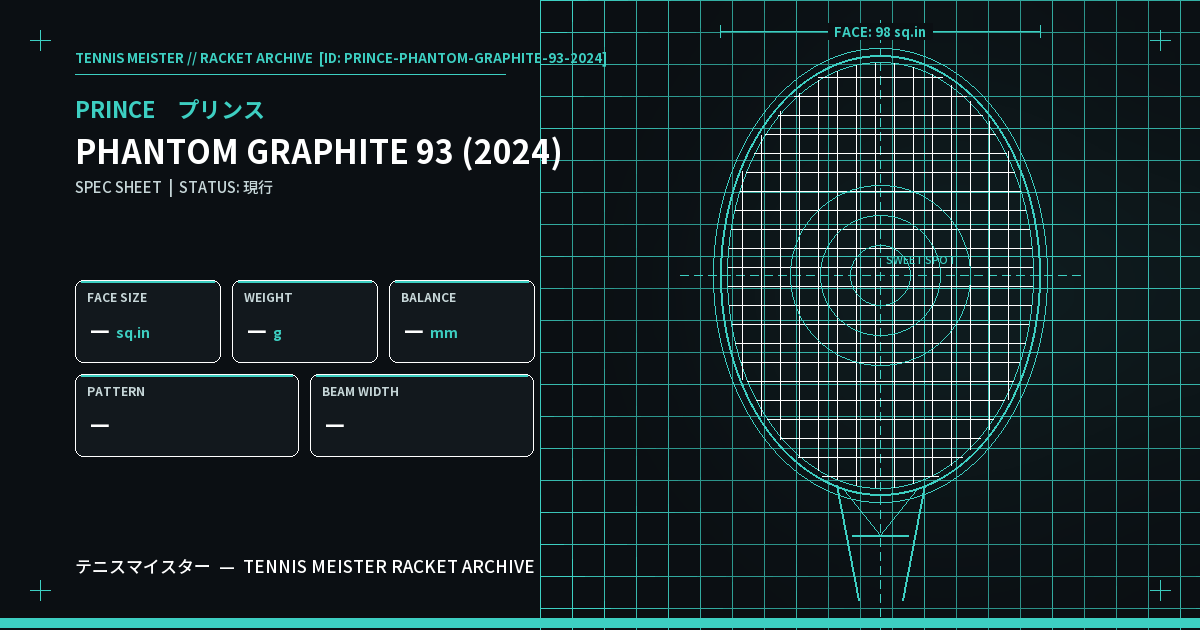Click the mm unit in BALANCE card
Screen dimensions: 1200x630
point(444,333)
